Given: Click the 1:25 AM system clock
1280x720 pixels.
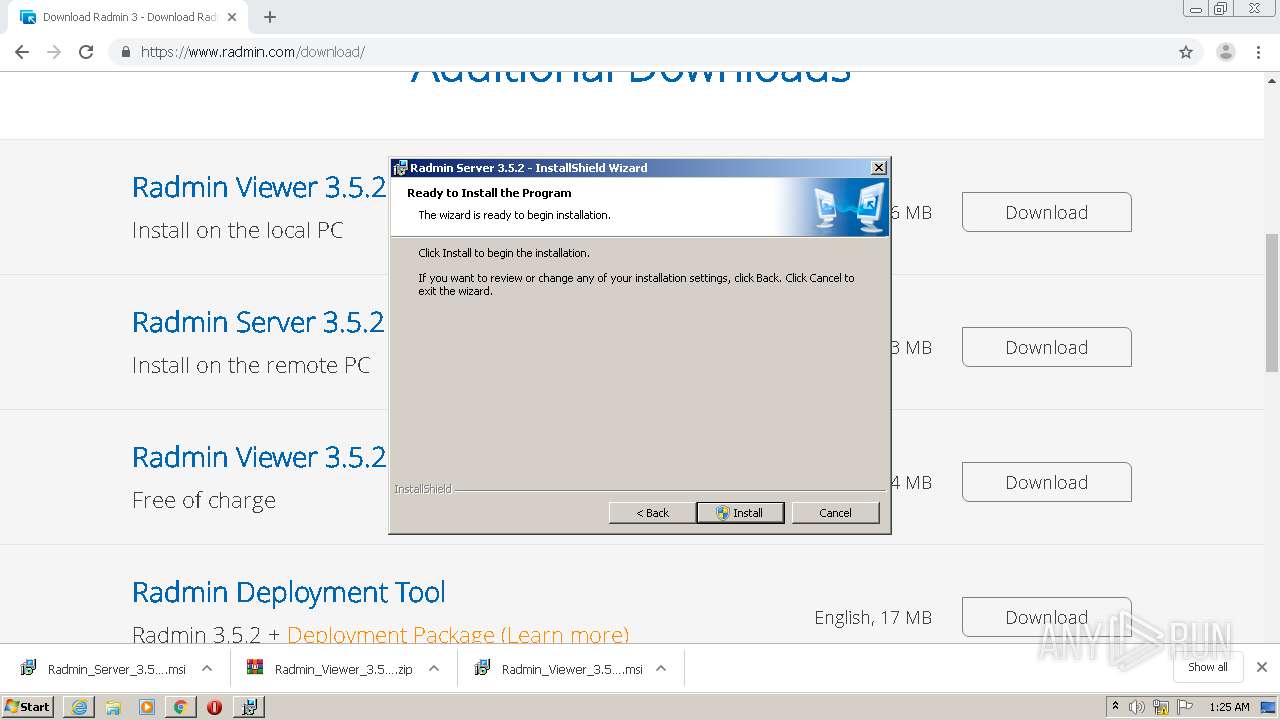Looking at the screenshot, I should point(1229,707).
